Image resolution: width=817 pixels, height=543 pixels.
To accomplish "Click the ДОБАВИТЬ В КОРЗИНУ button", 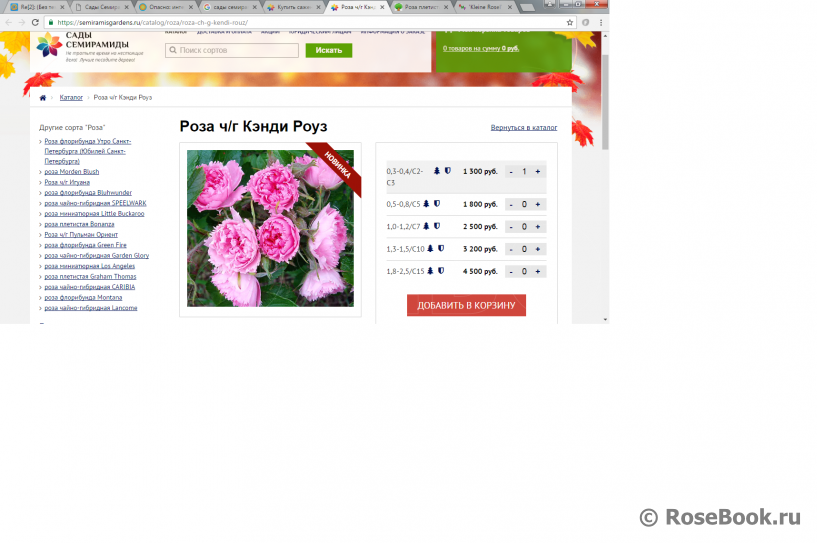I will [466, 305].
